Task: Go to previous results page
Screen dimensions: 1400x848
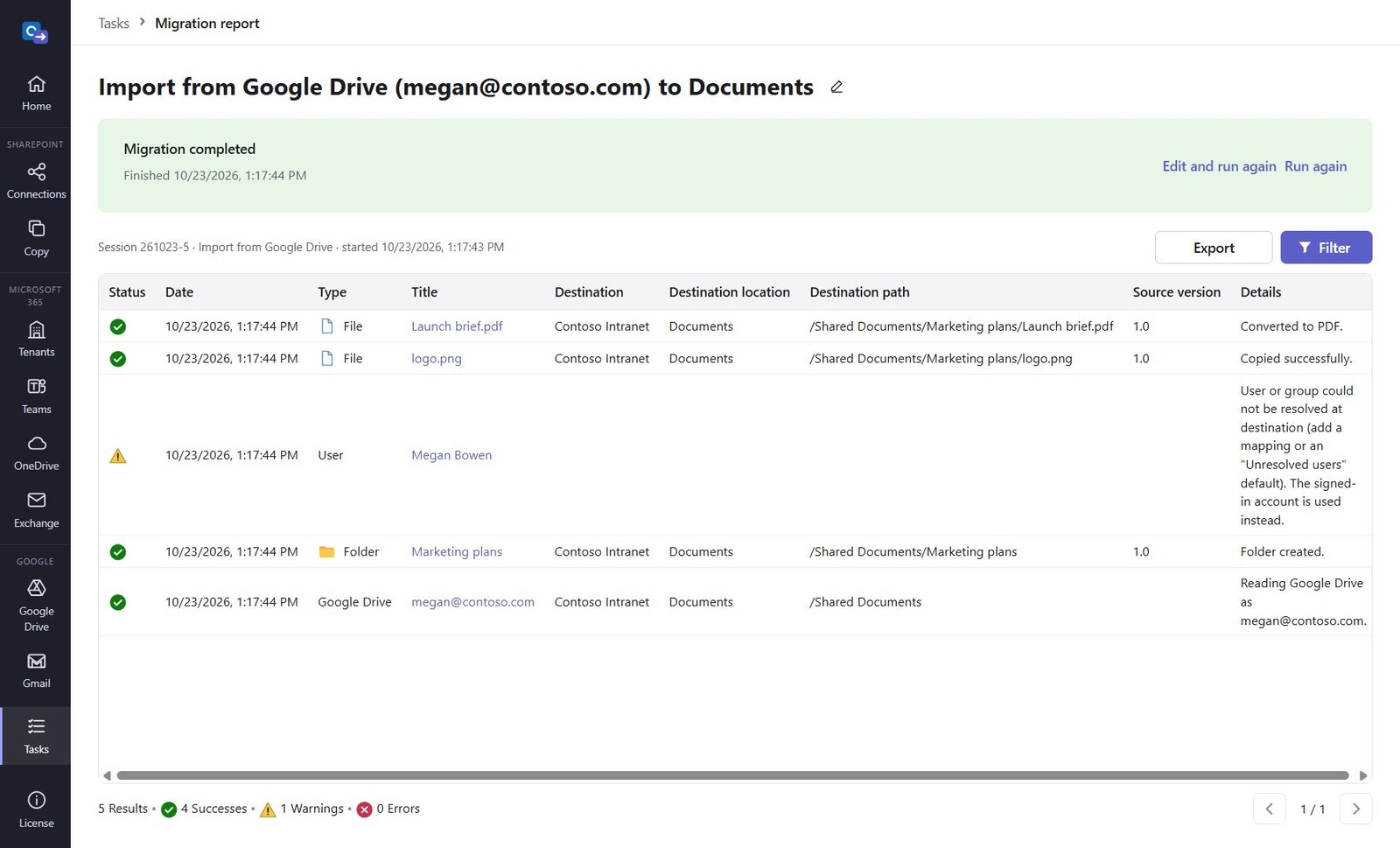Action: (1269, 809)
